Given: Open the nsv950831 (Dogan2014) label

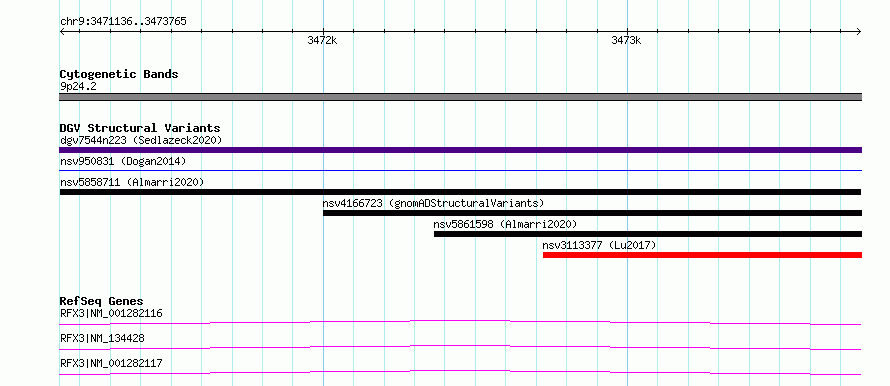Looking at the screenshot, I should (123, 161).
